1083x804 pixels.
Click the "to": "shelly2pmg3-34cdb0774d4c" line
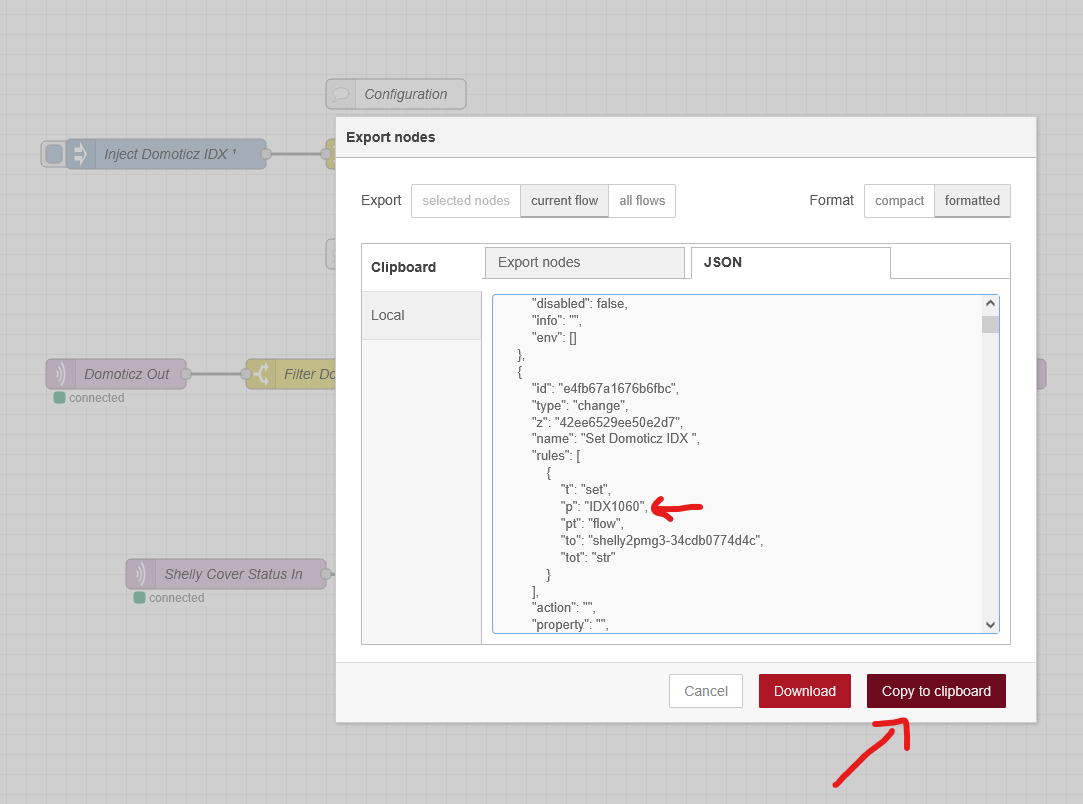point(662,540)
